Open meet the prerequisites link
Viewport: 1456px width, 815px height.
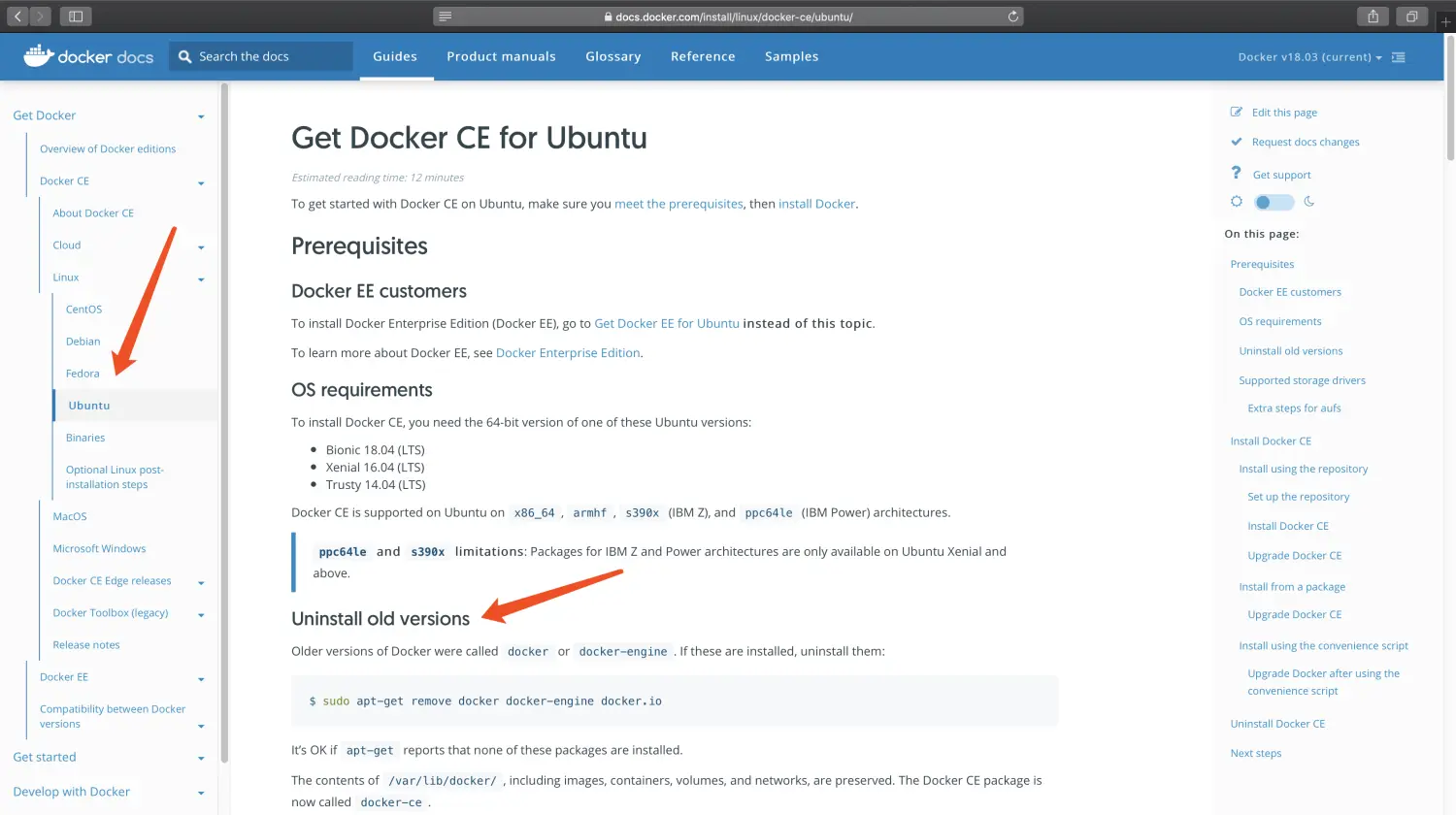pos(678,204)
